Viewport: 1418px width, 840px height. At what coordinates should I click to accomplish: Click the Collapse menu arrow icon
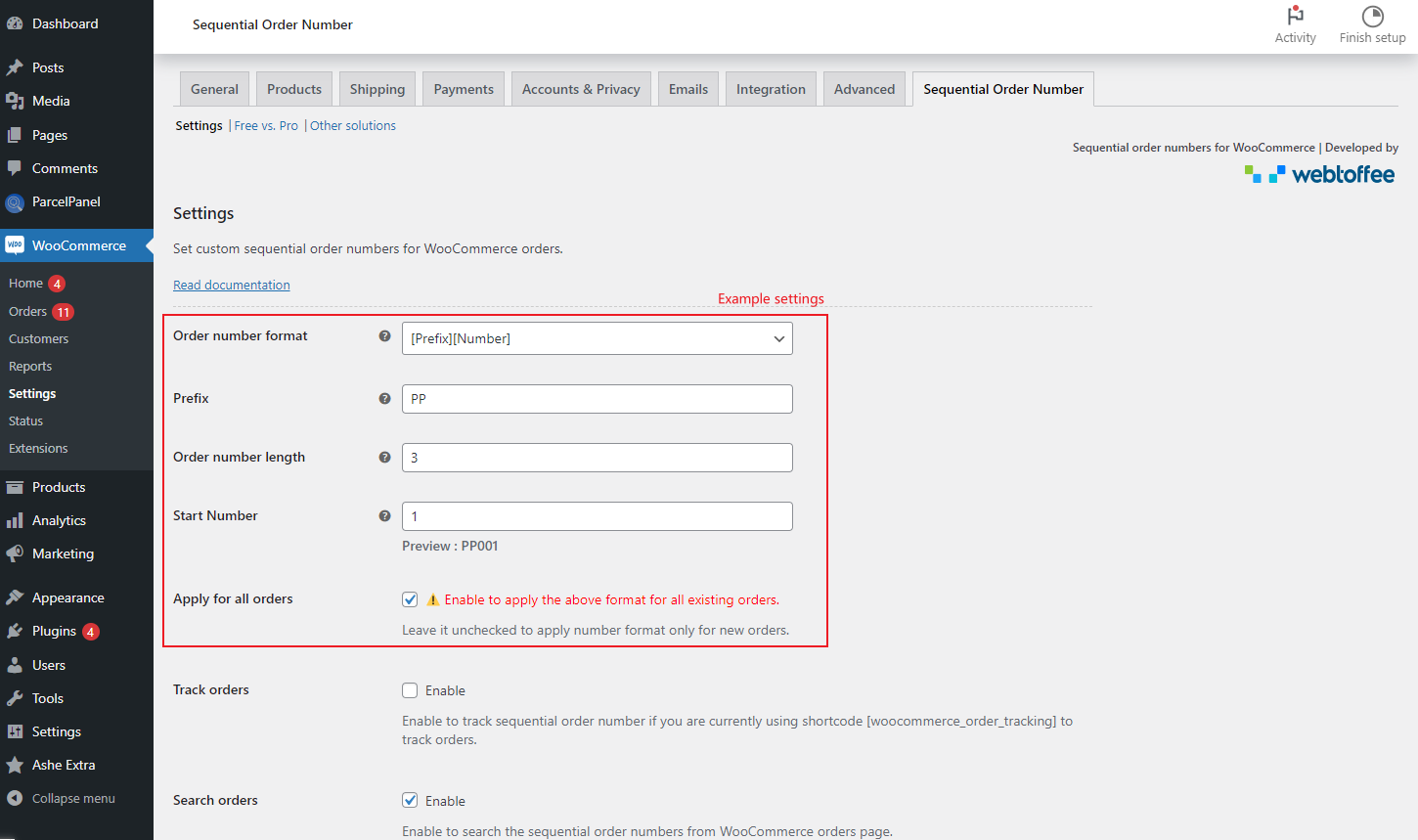click(15, 798)
